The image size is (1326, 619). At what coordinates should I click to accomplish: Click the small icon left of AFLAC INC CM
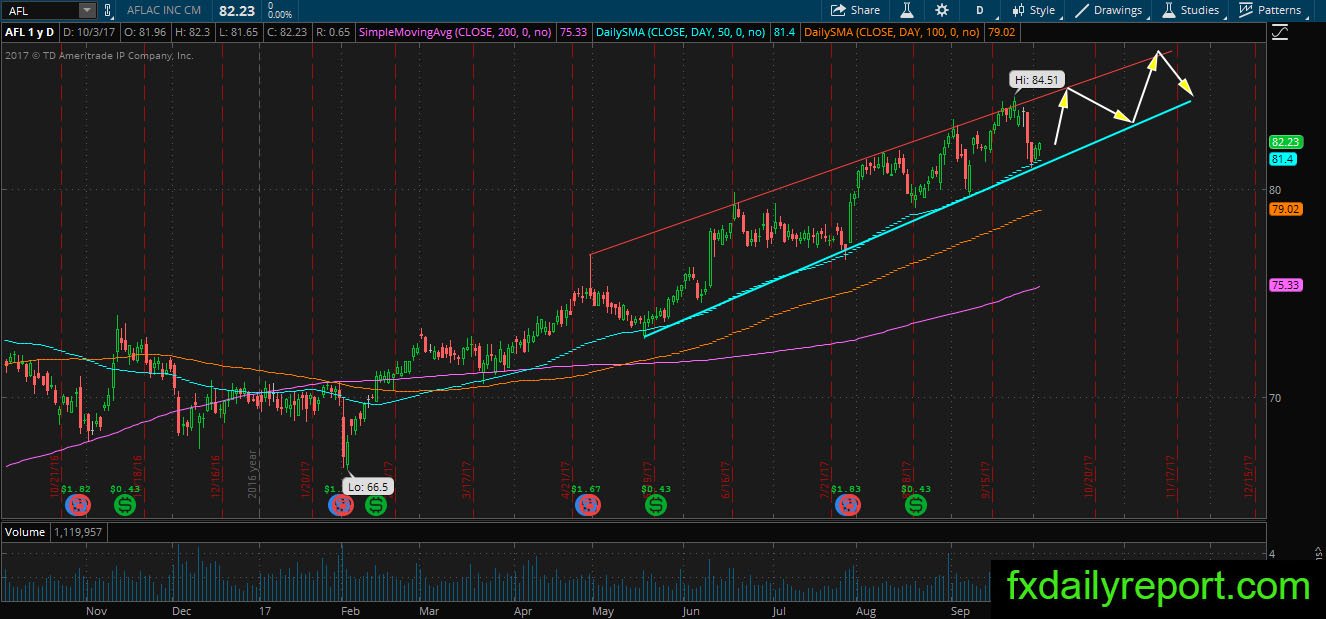click(x=110, y=10)
